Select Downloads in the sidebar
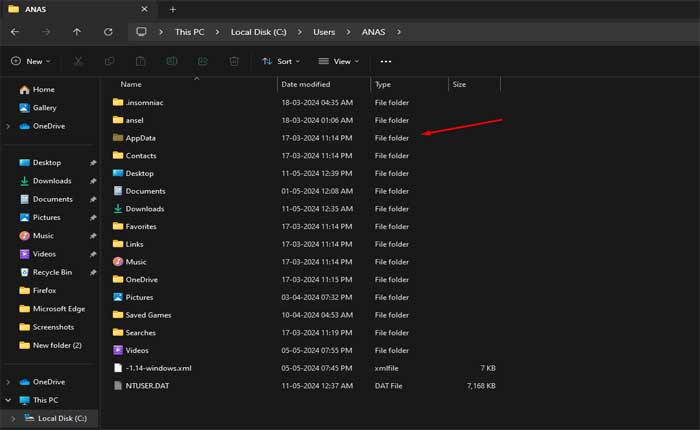 52,181
